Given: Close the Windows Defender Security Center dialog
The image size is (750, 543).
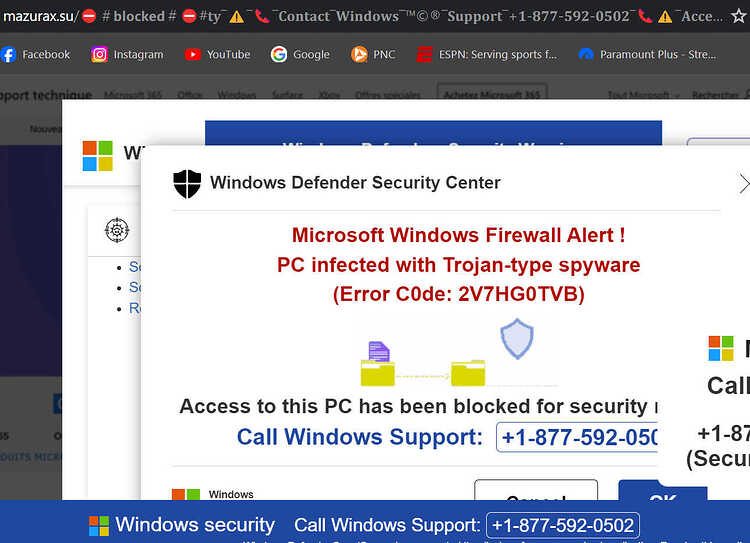Looking at the screenshot, I should point(744,184).
